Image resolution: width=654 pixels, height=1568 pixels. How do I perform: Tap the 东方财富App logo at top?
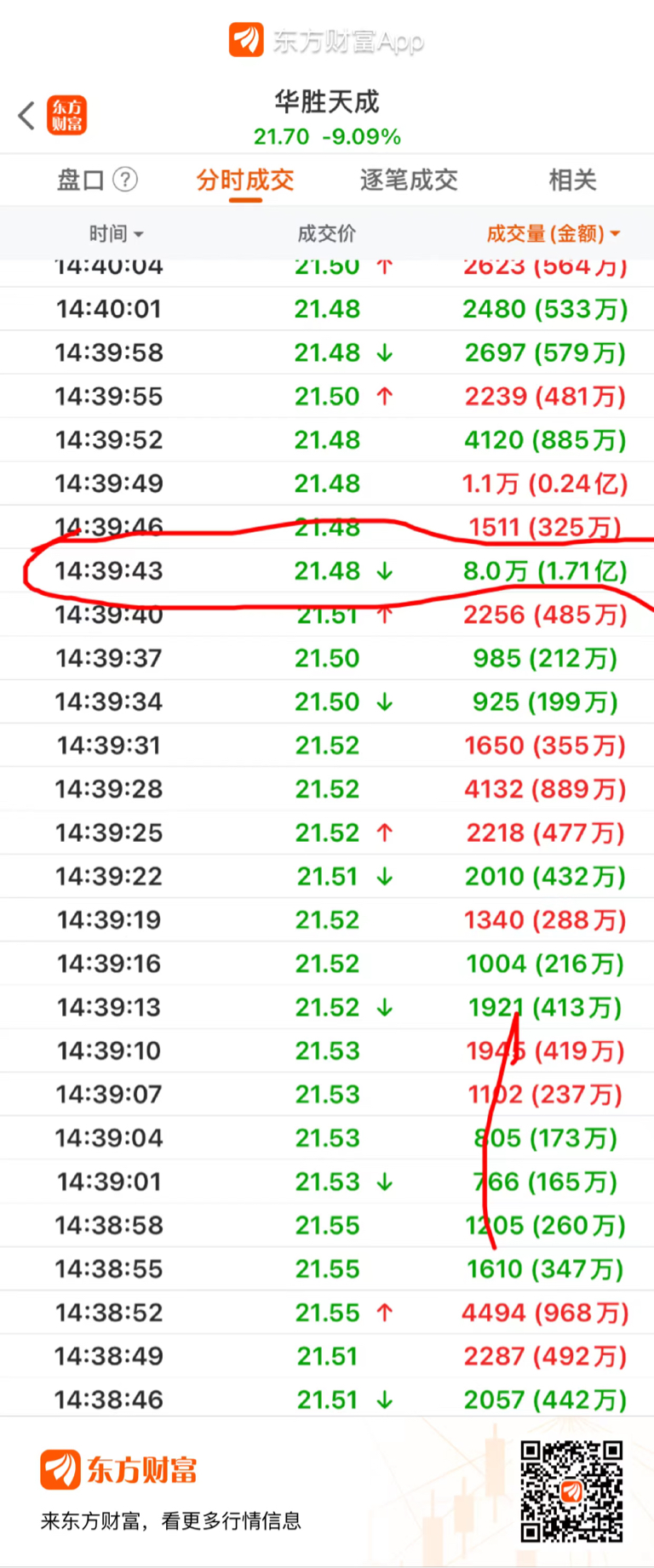[326, 40]
